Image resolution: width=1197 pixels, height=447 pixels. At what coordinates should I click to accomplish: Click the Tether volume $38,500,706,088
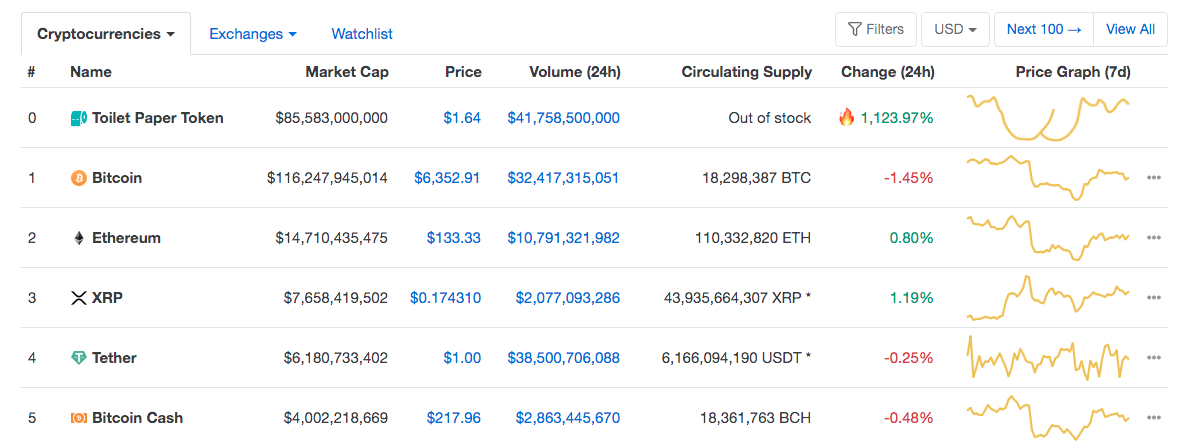click(563, 358)
